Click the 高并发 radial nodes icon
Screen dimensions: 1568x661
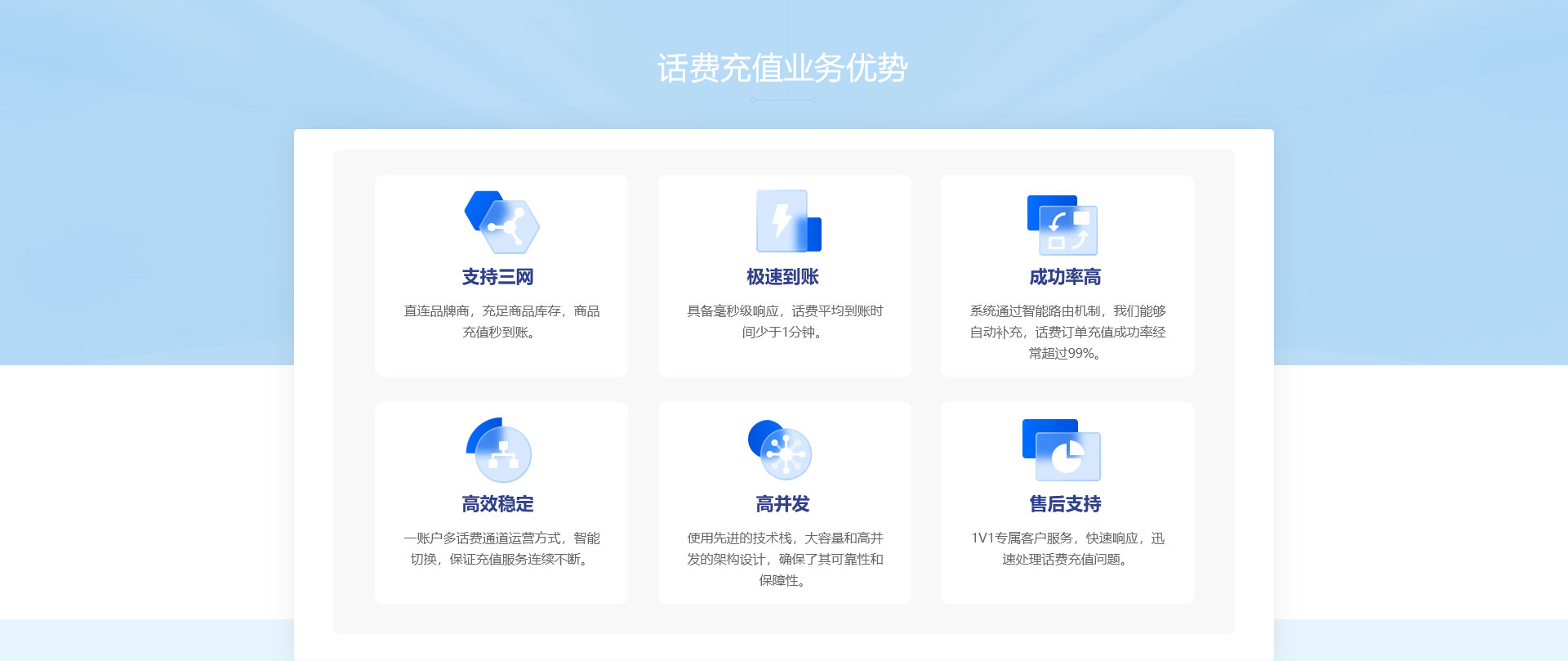coord(780,449)
